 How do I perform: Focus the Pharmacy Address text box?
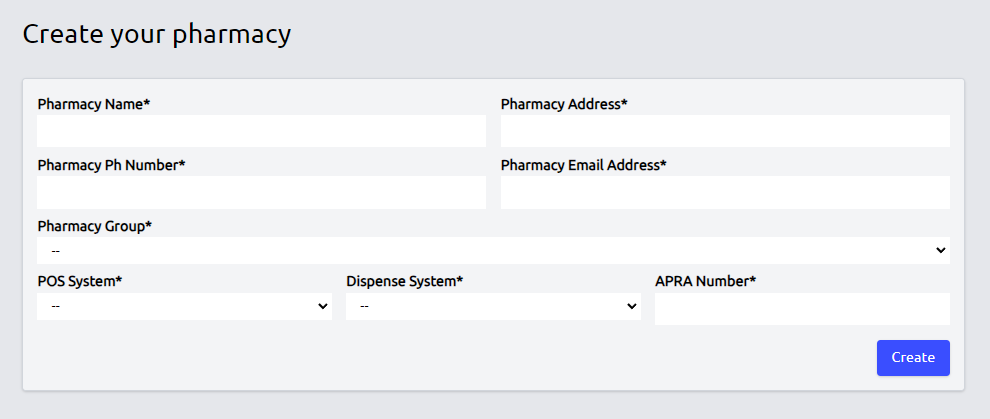(725, 131)
